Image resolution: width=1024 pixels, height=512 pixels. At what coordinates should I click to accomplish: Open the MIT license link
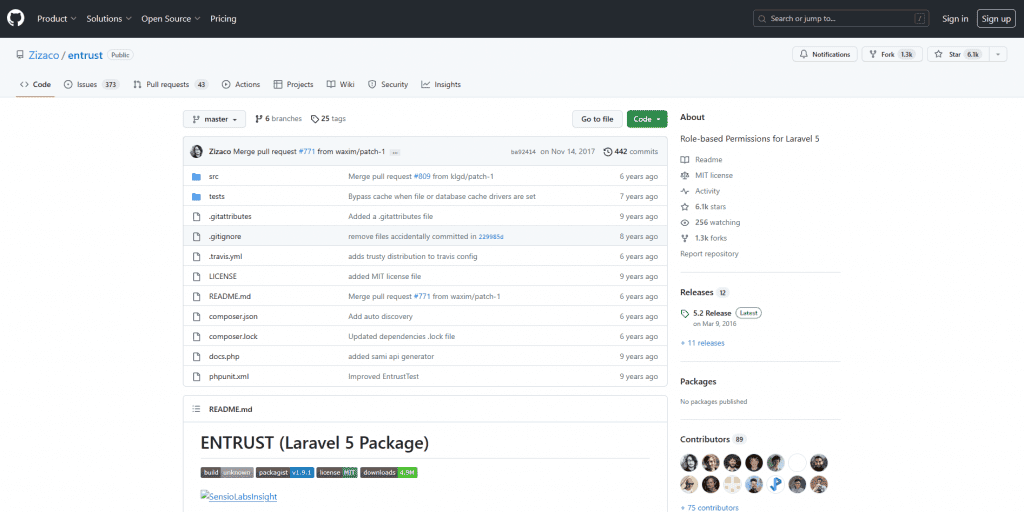pyautogui.click(x=707, y=176)
